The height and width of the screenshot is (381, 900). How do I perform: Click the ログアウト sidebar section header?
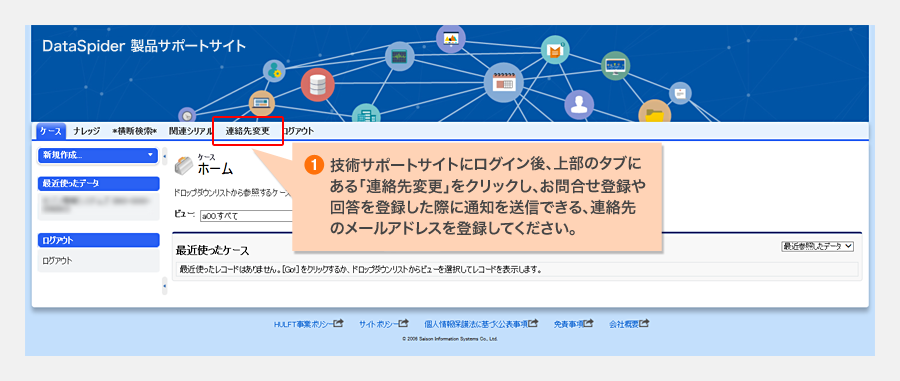[98, 240]
